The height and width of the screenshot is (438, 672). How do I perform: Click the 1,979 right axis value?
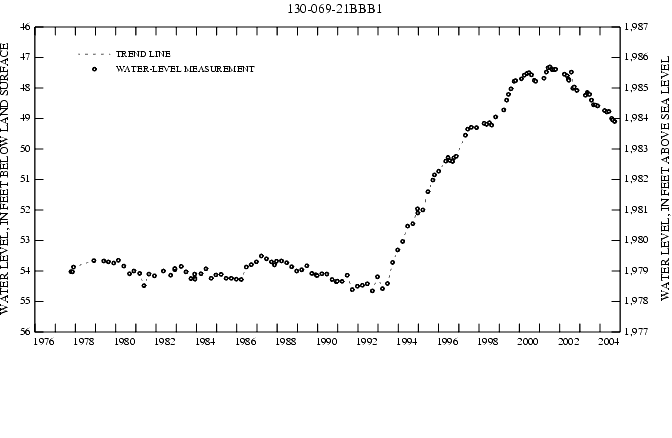tap(636, 271)
